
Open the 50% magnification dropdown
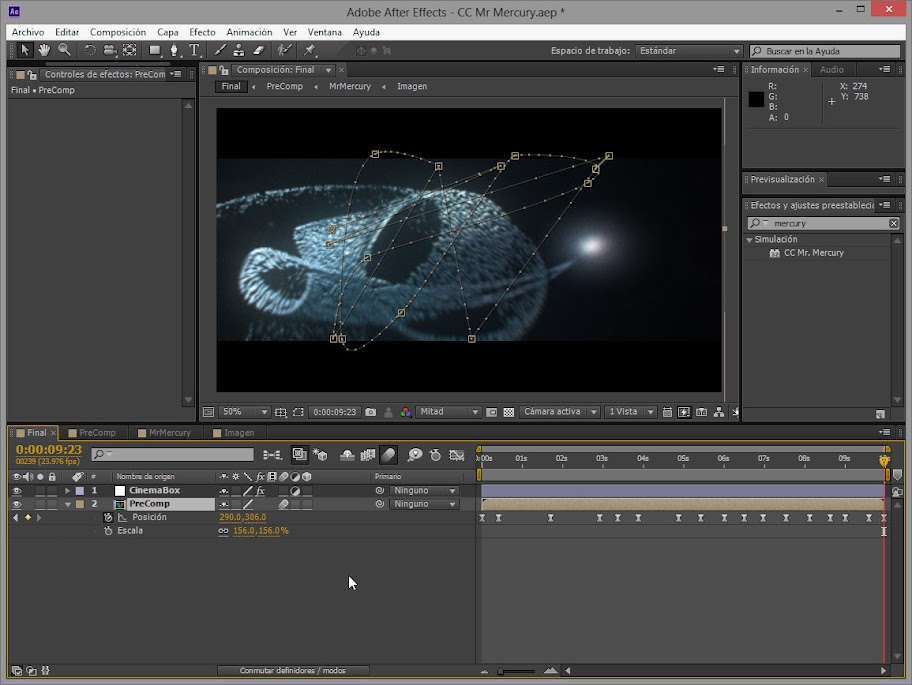click(244, 412)
